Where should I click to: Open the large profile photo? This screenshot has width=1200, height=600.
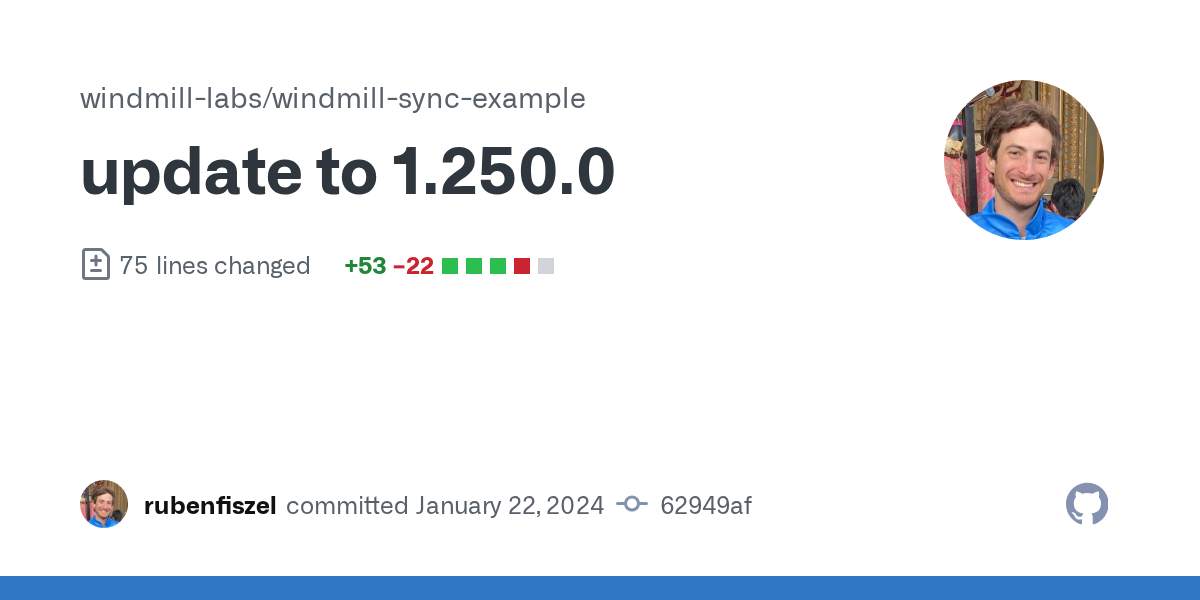click(1023, 160)
